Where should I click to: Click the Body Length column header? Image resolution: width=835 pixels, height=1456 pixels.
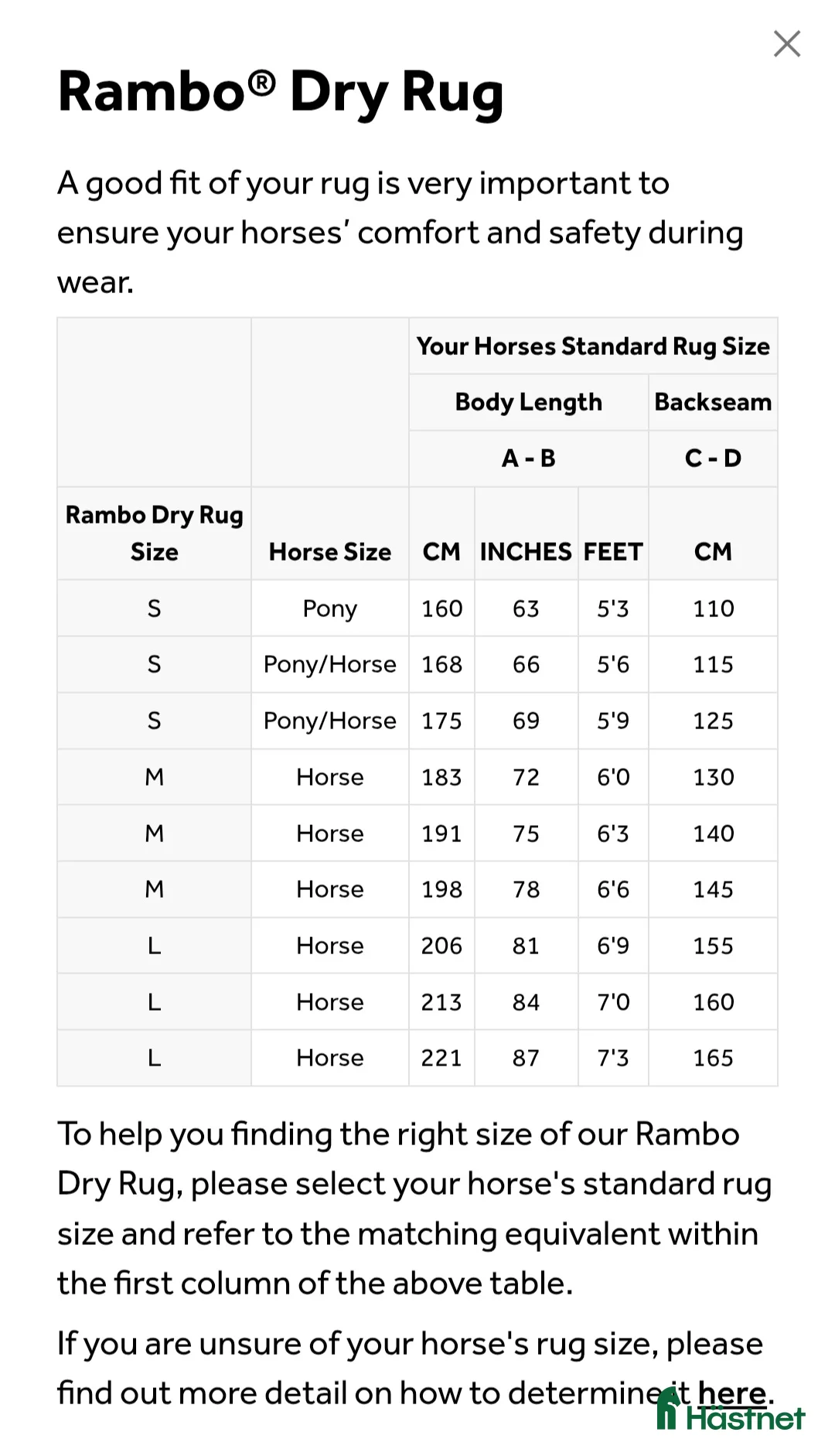click(x=528, y=401)
